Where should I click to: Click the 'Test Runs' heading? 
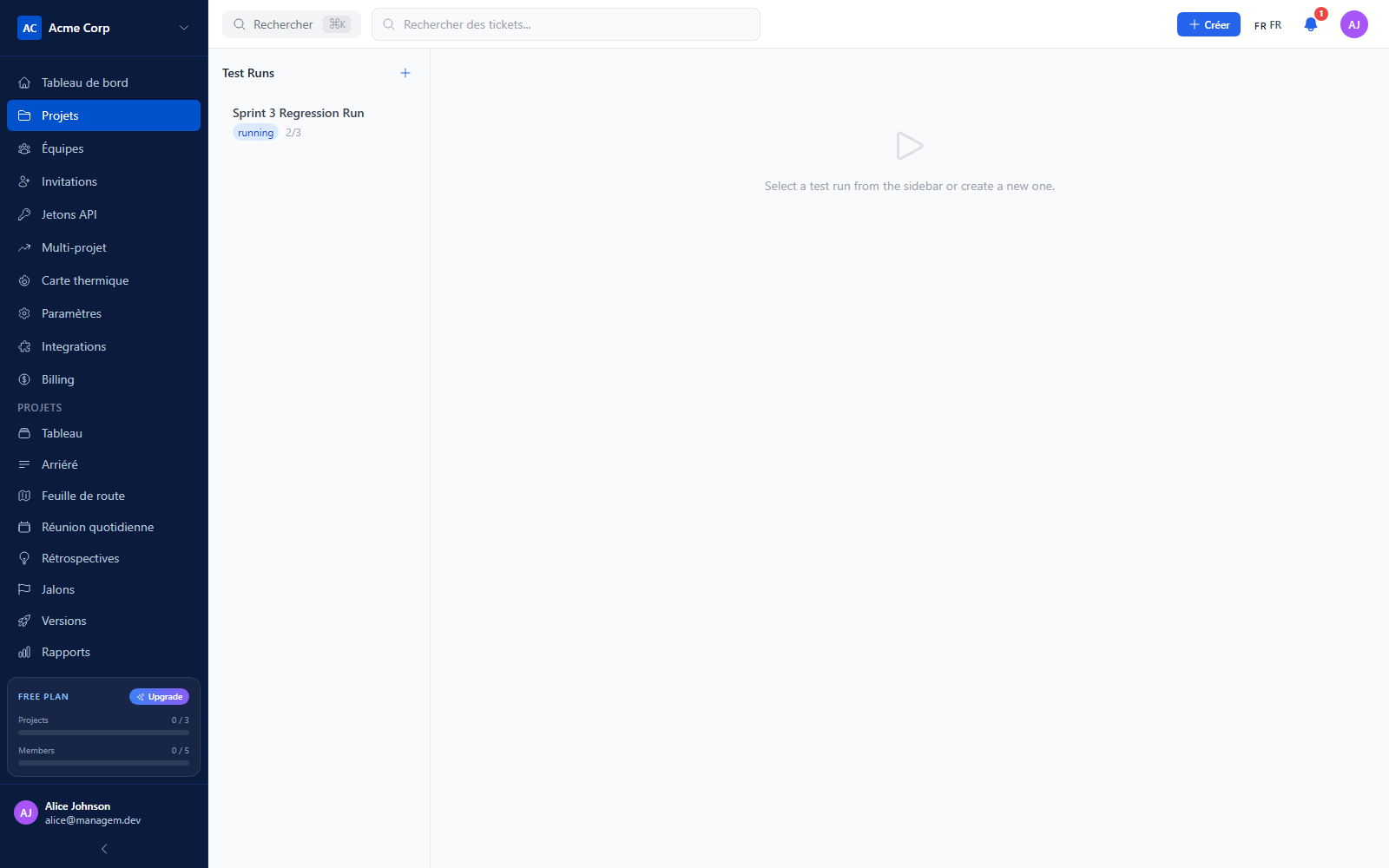point(248,73)
